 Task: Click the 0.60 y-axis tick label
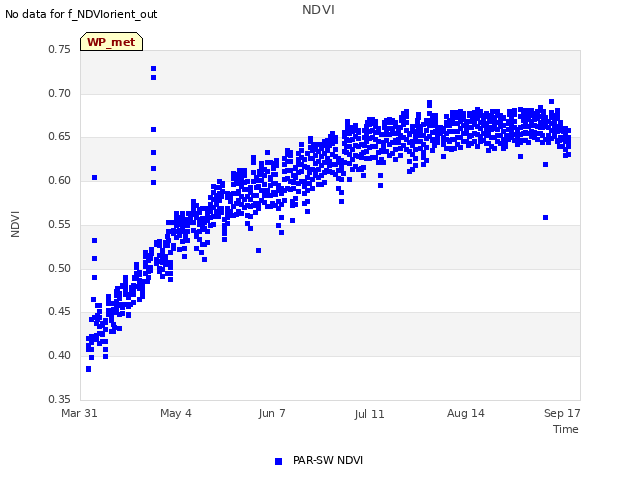pos(59,180)
